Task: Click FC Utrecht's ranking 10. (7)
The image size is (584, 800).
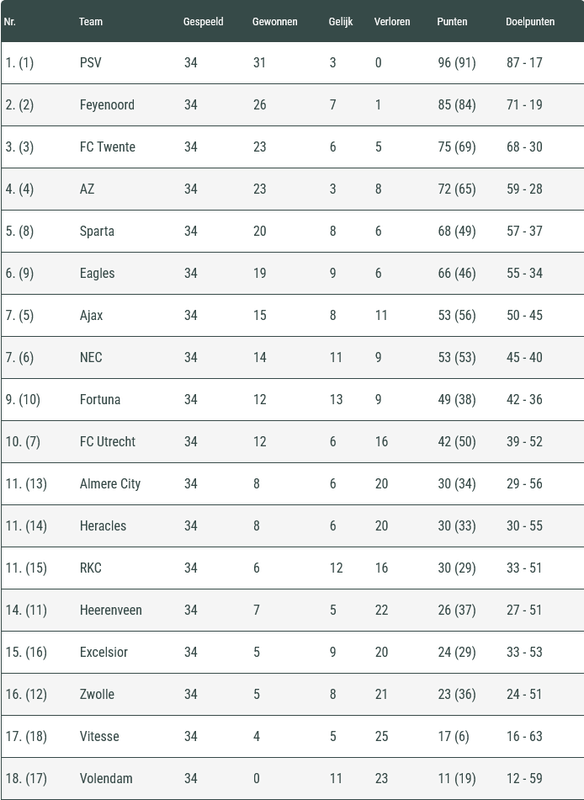Action: click(23, 441)
